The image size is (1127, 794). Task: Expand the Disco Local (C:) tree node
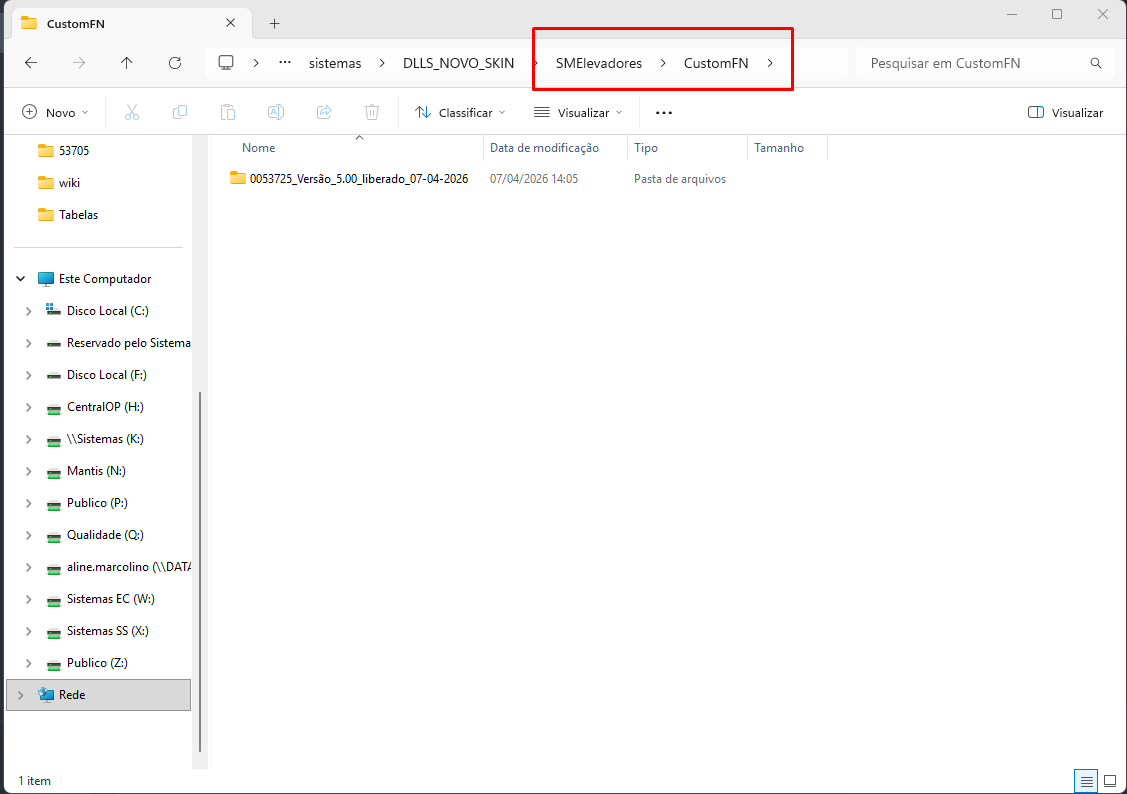28,311
